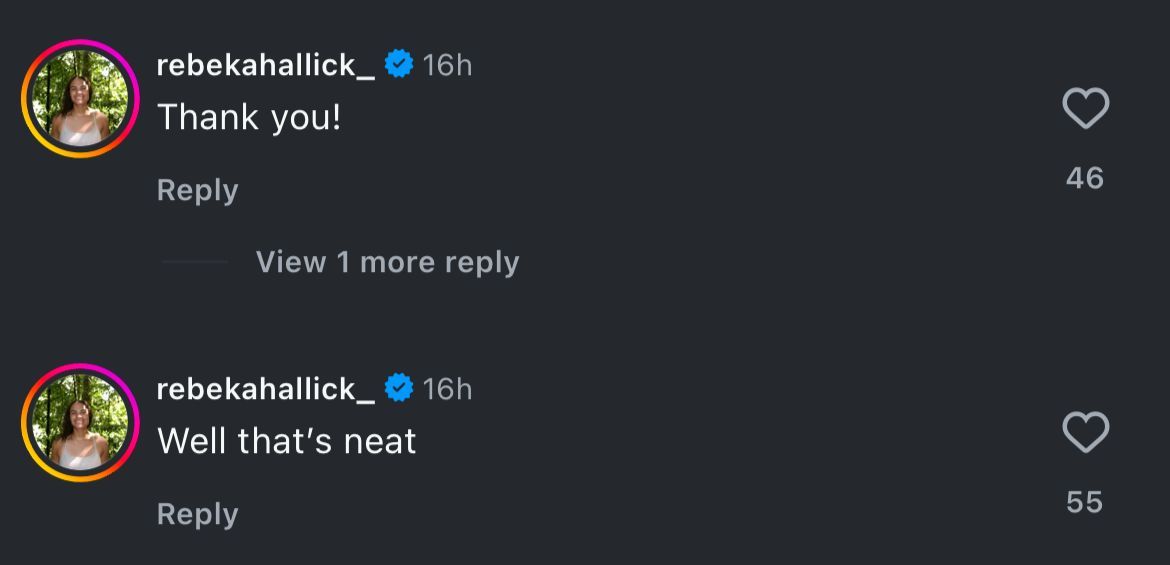View the 46 likes count
This screenshot has width=1170, height=565.
1085,178
